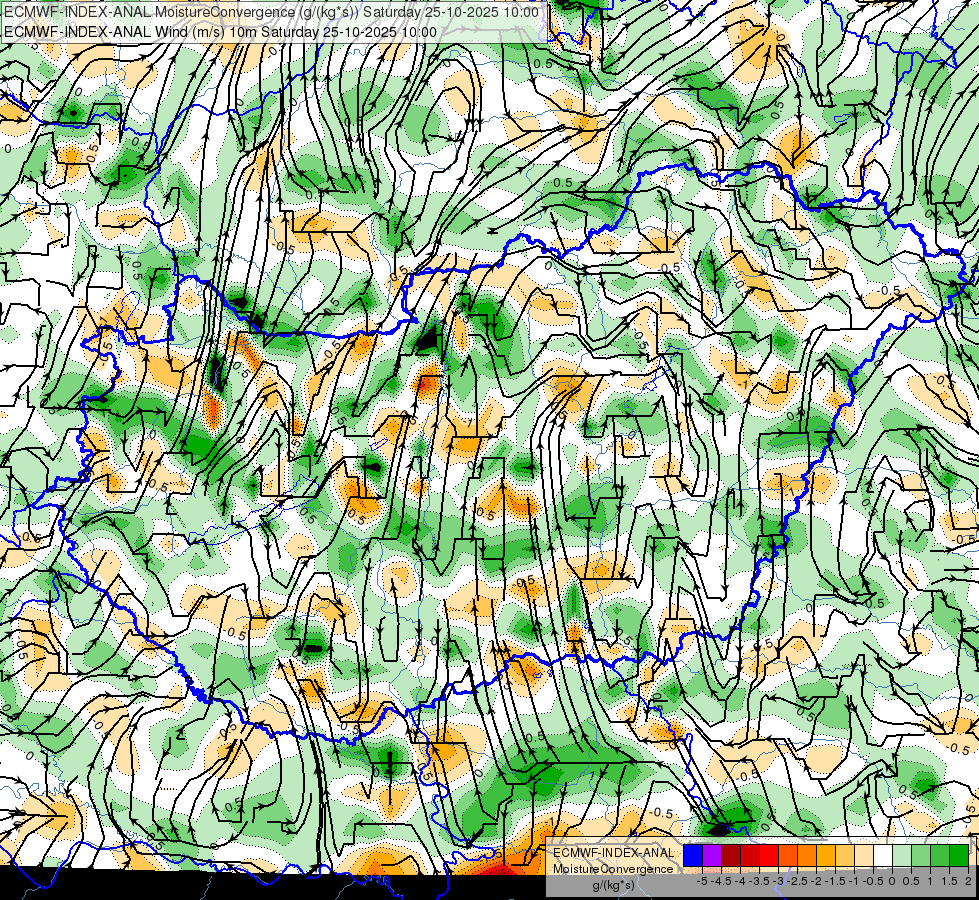The width and height of the screenshot is (979, 900).
Task: Click the -4.5 value on legend scale
Action: [x=721, y=881]
